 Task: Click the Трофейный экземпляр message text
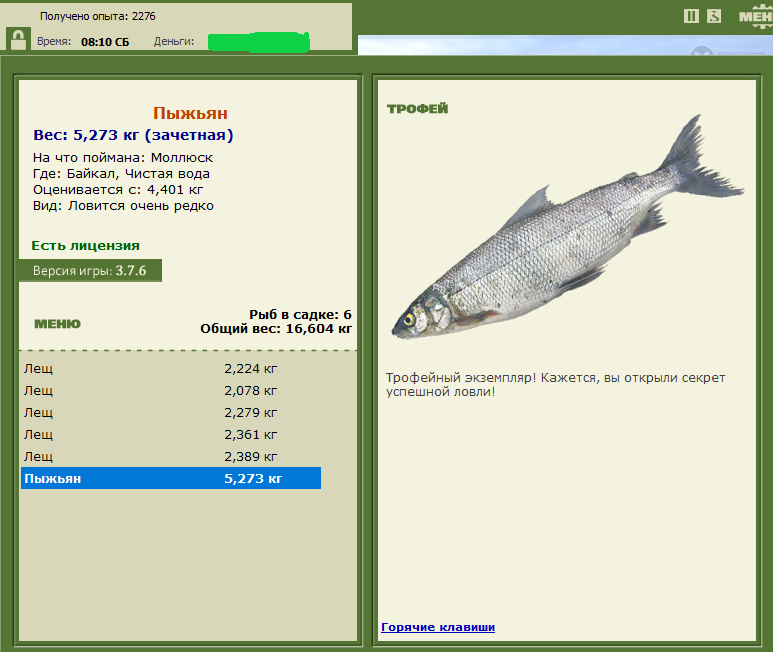(556, 385)
